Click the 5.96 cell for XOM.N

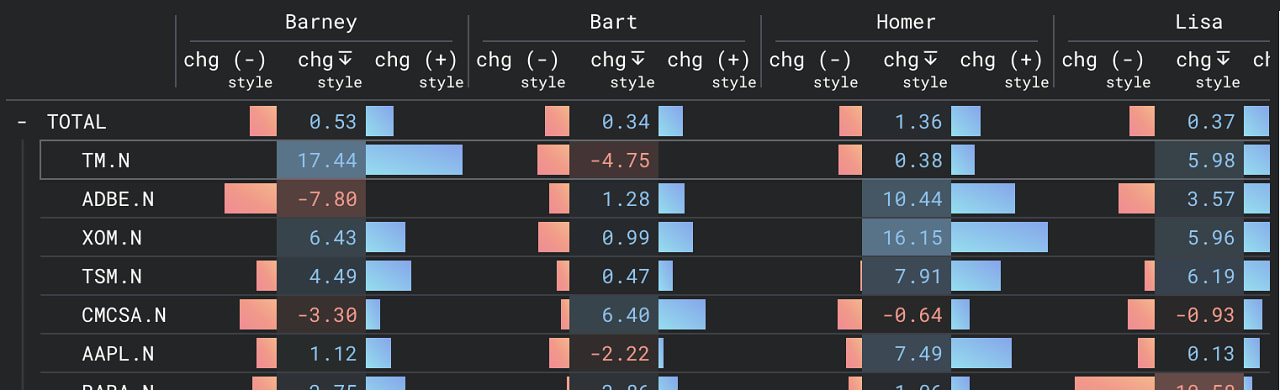[x=1199, y=238]
